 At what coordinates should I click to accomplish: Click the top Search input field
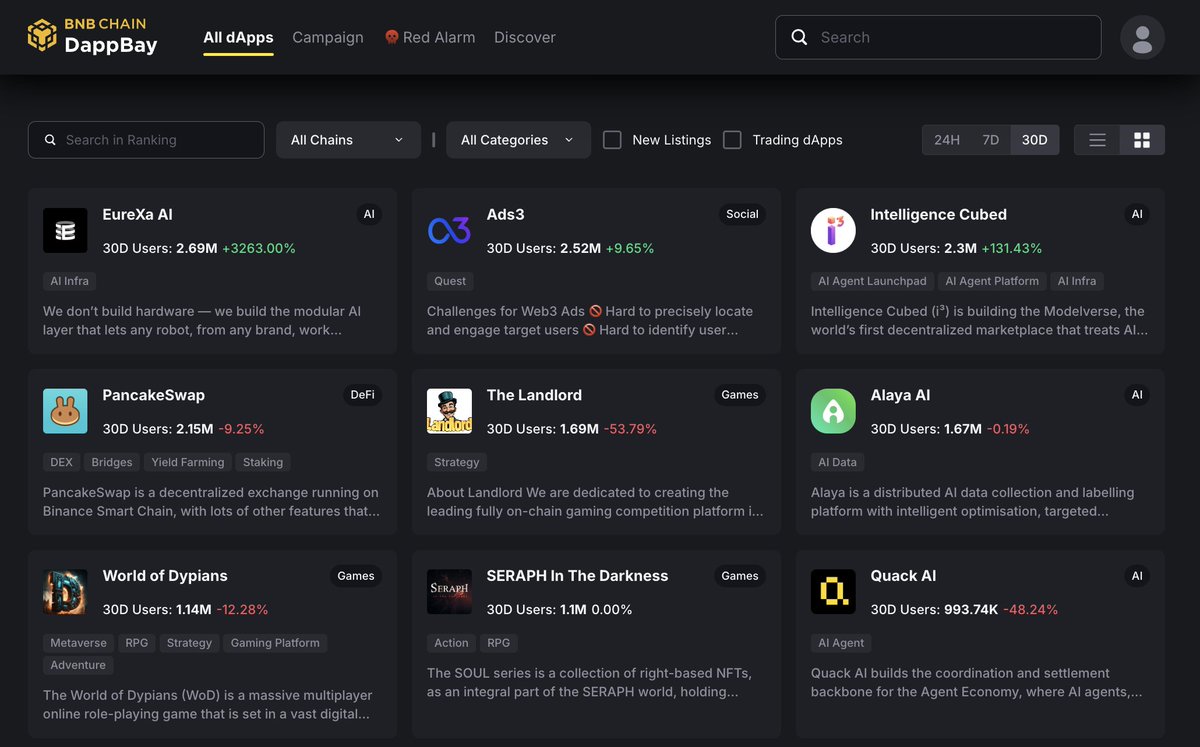[x=938, y=37]
